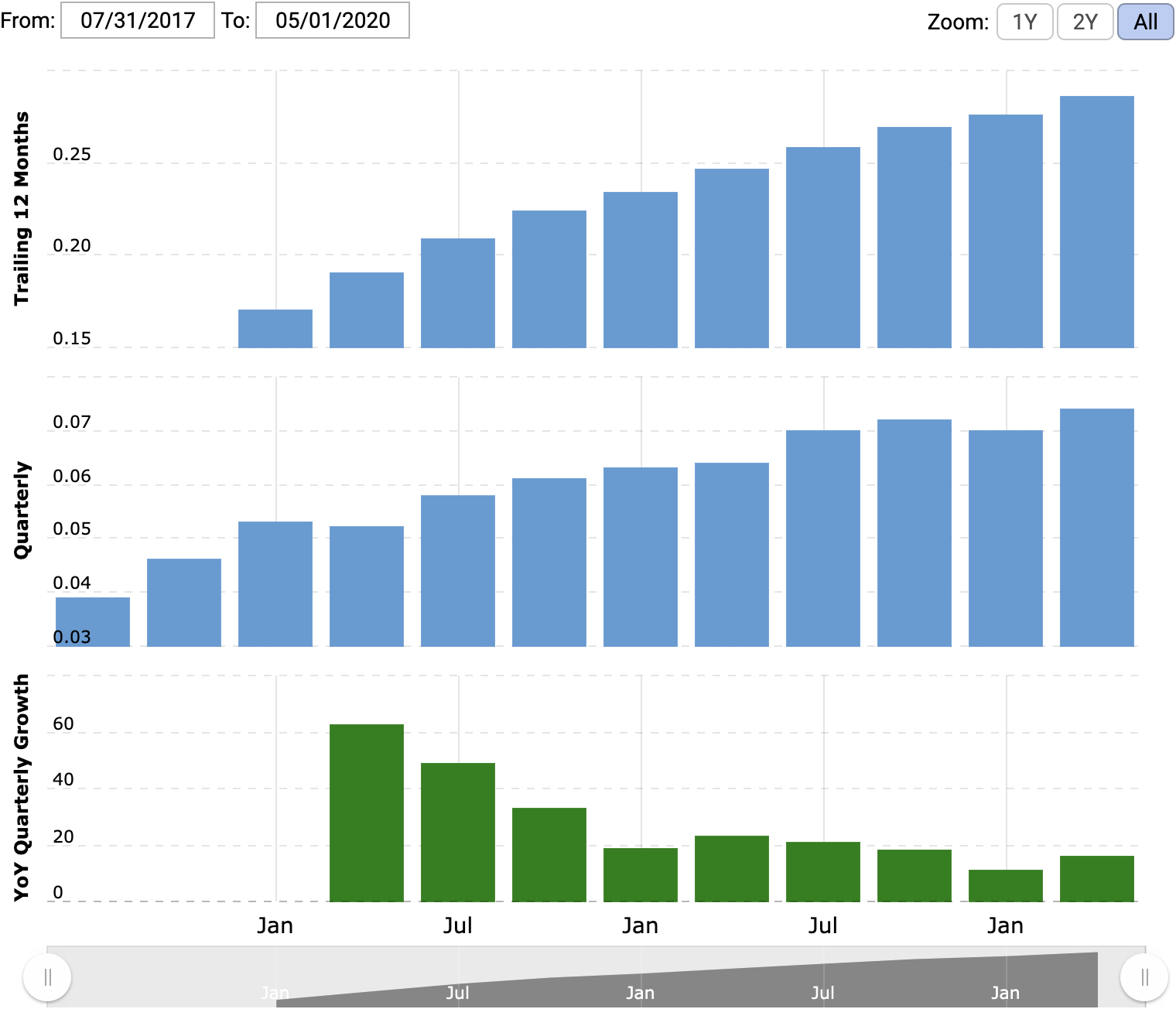Set zoom range to 1Y
The height and width of the screenshot is (1009, 1176).
pos(1024,22)
